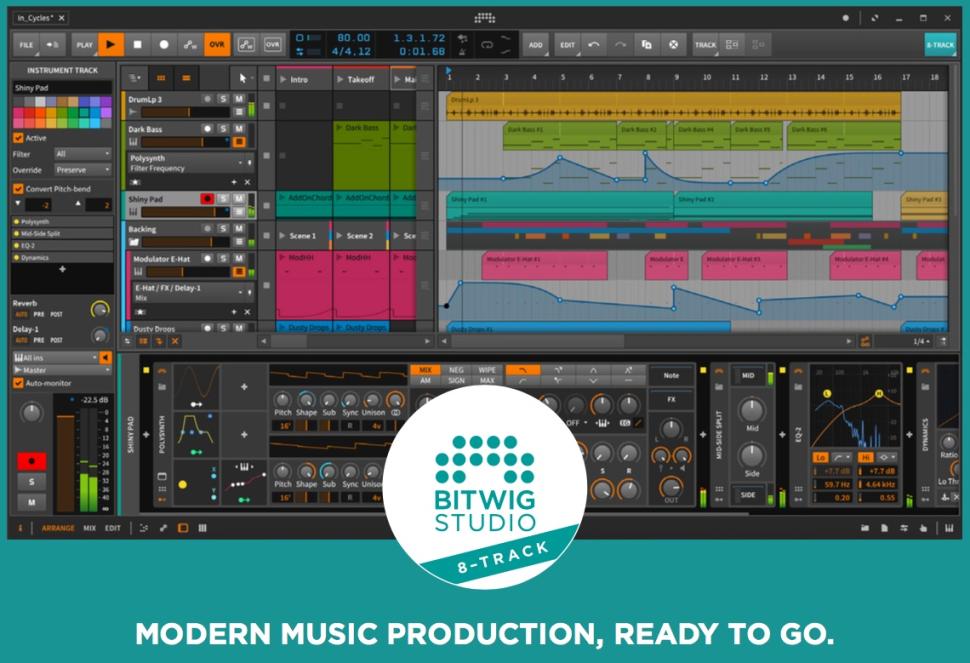Image resolution: width=970 pixels, height=663 pixels.
Task: Pick the white color swatch in palette
Action: pyautogui.click(x=40, y=102)
